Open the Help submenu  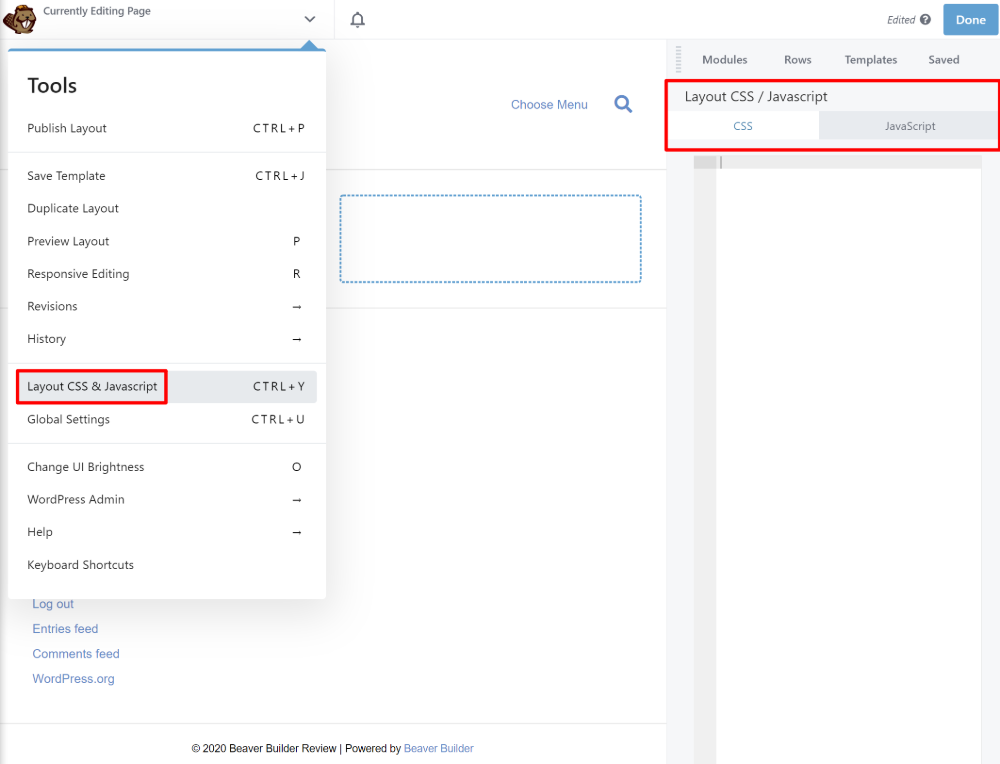(166, 532)
